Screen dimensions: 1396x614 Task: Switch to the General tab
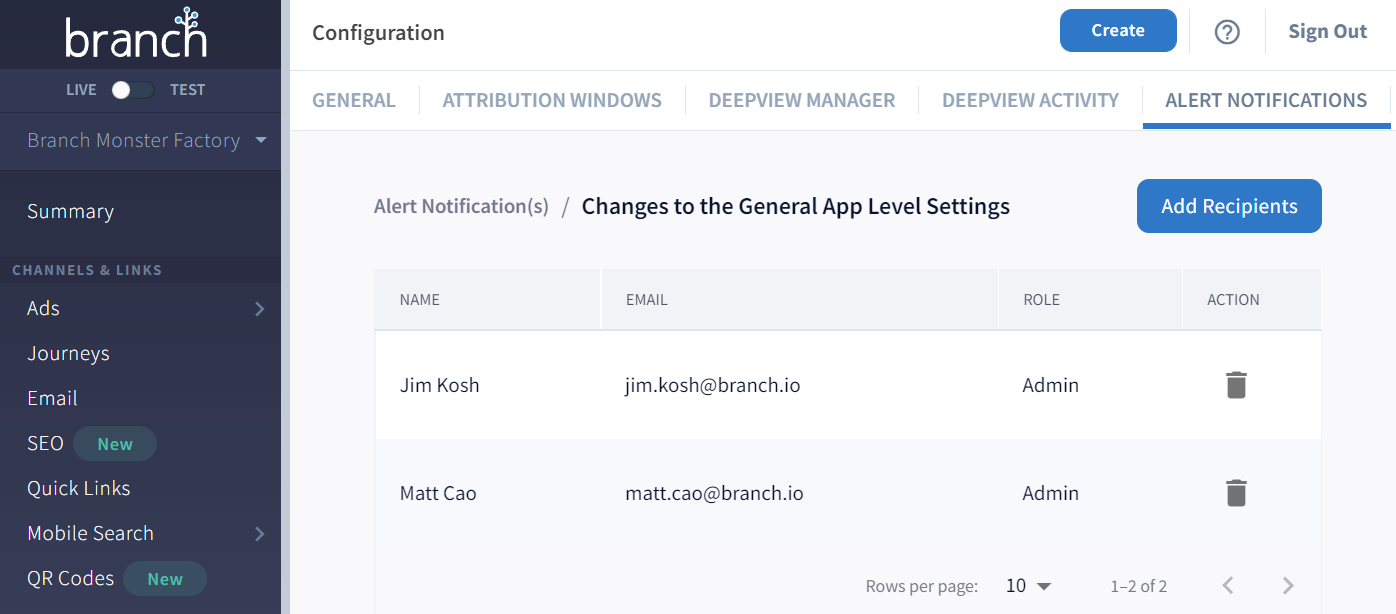point(354,100)
